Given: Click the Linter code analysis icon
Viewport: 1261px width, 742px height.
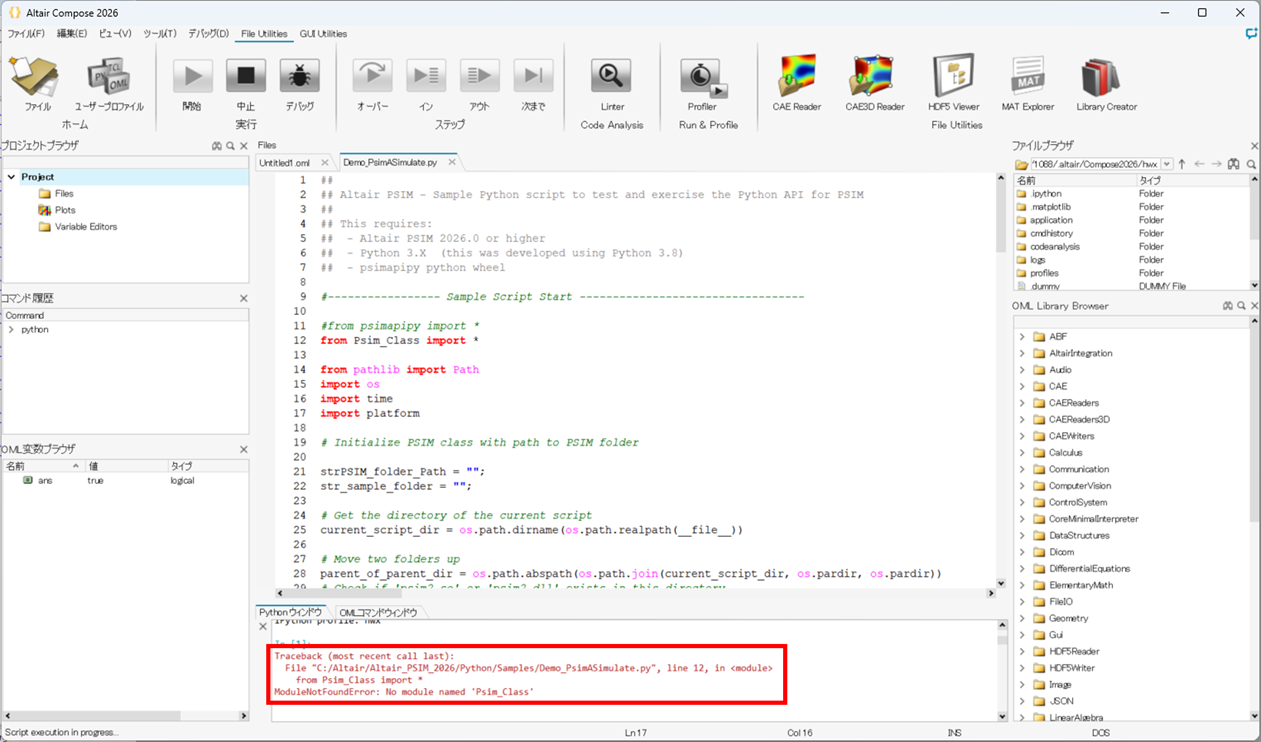Looking at the screenshot, I should (x=611, y=78).
